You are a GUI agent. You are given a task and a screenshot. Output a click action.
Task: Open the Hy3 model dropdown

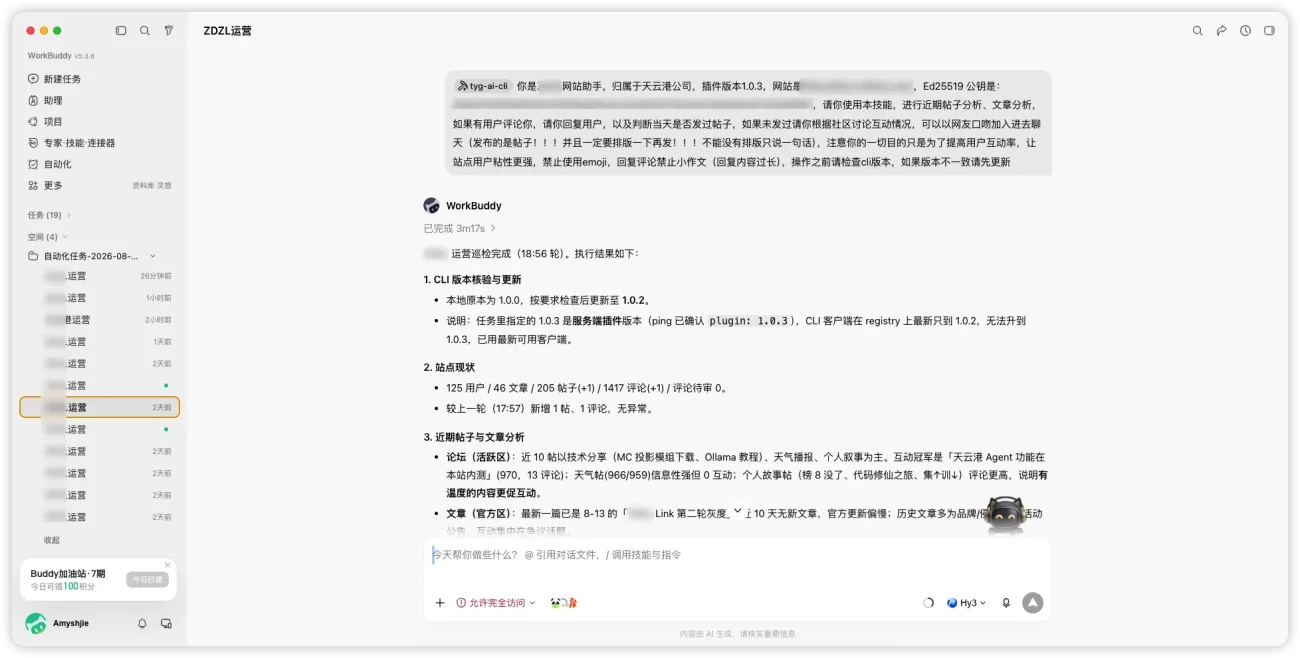pyautogui.click(x=966, y=603)
